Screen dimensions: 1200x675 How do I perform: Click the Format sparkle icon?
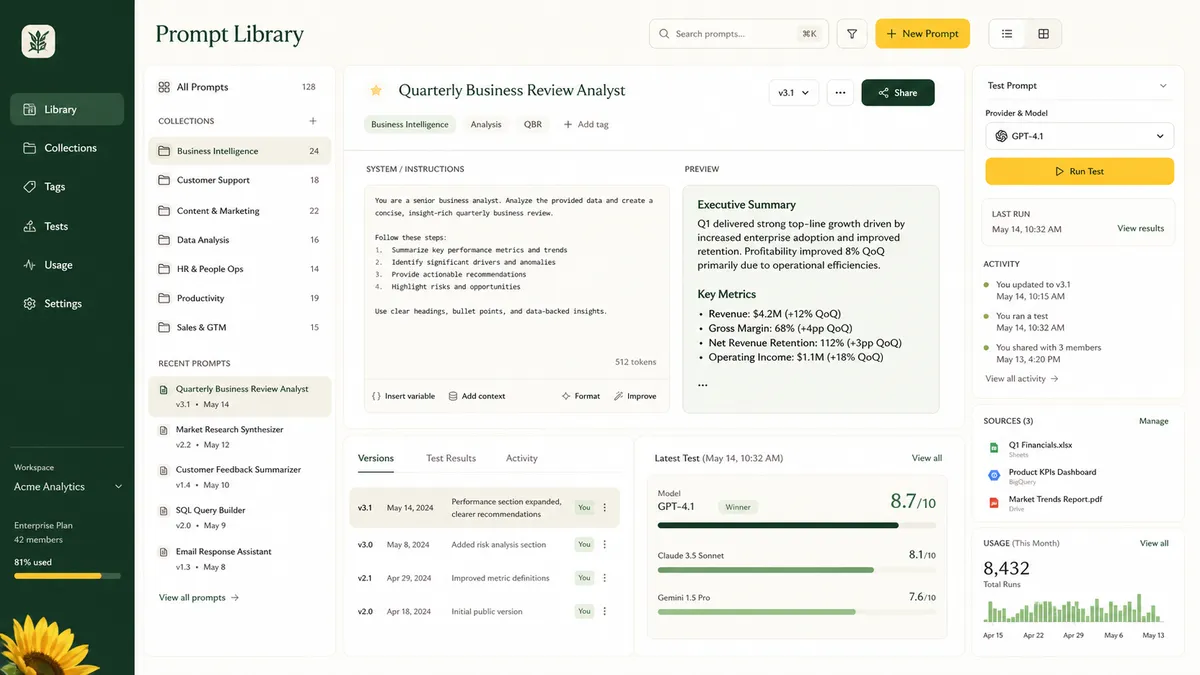(x=566, y=396)
